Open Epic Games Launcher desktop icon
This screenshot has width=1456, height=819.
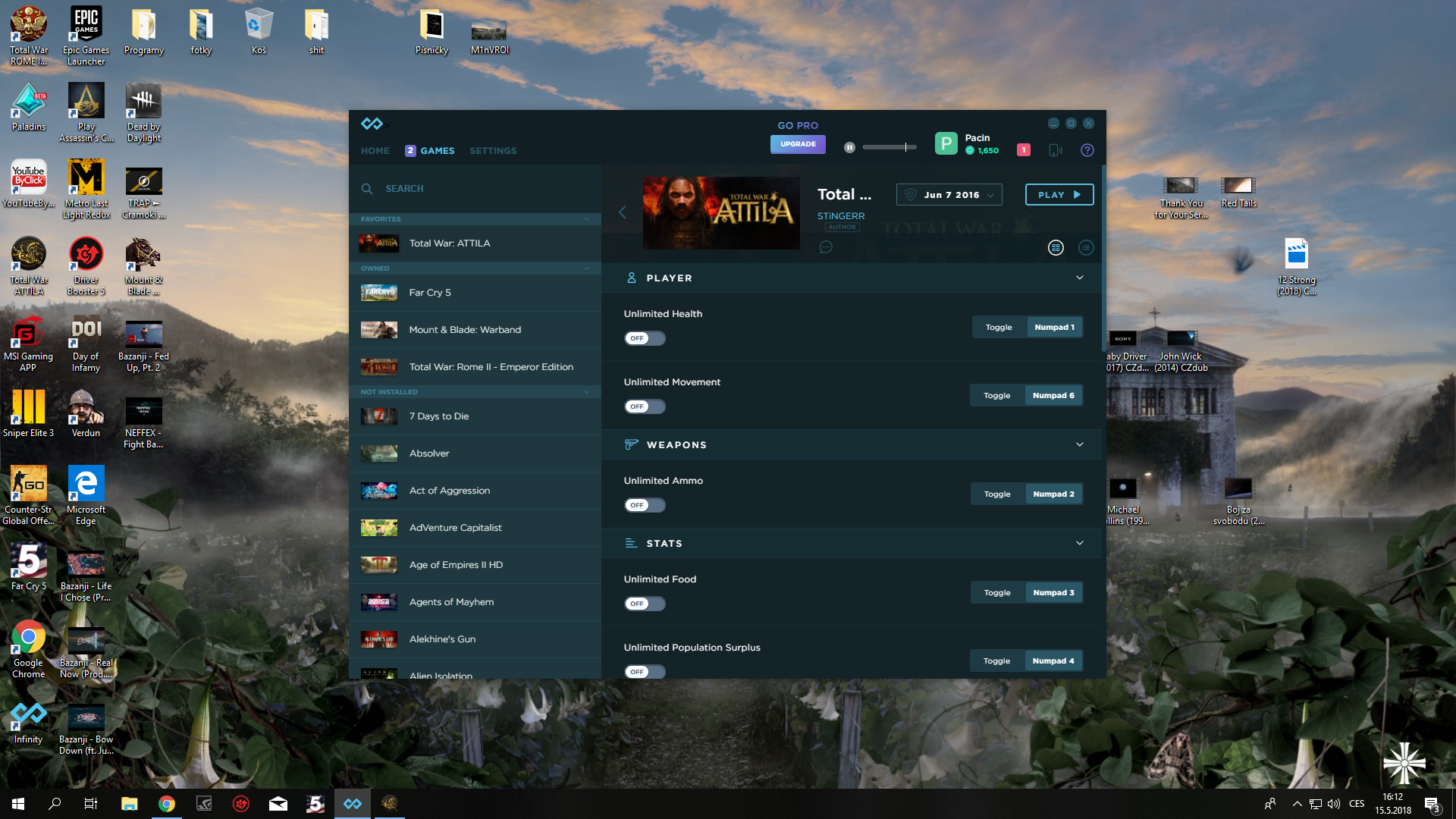(86, 36)
